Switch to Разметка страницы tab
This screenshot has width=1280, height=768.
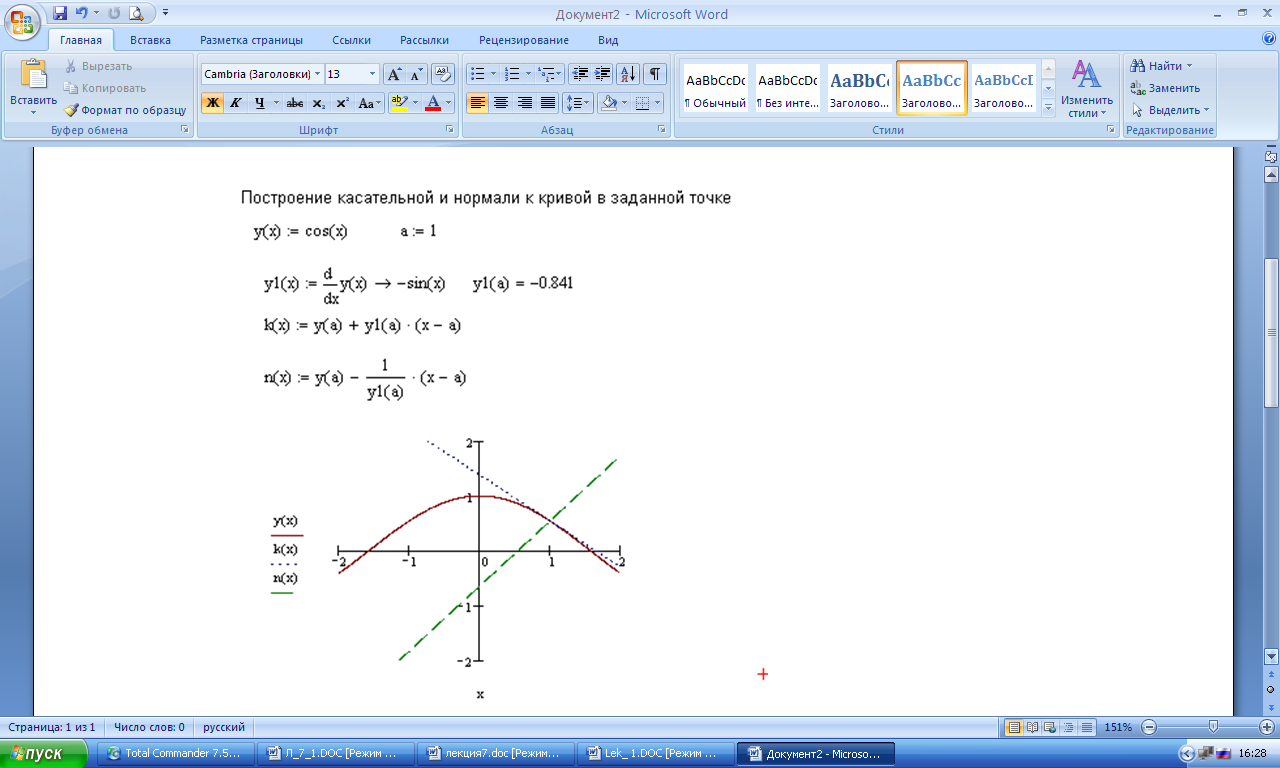(x=251, y=40)
